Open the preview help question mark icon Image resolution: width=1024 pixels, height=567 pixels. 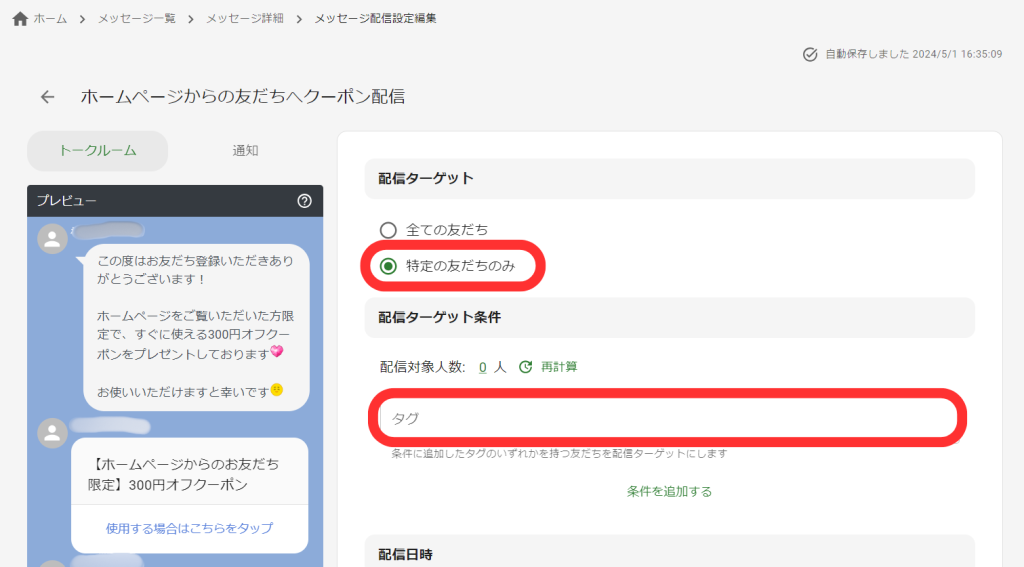point(304,201)
